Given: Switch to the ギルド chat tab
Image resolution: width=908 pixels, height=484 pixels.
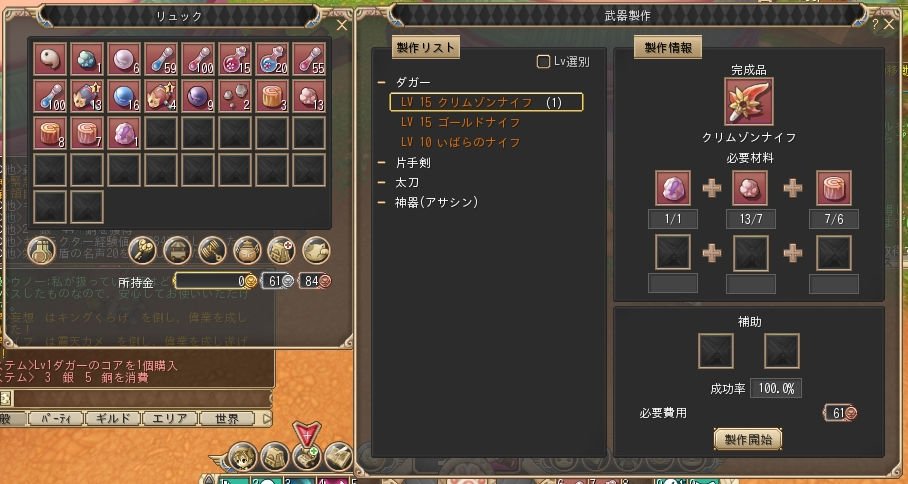Looking at the screenshot, I should pyautogui.click(x=113, y=419).
